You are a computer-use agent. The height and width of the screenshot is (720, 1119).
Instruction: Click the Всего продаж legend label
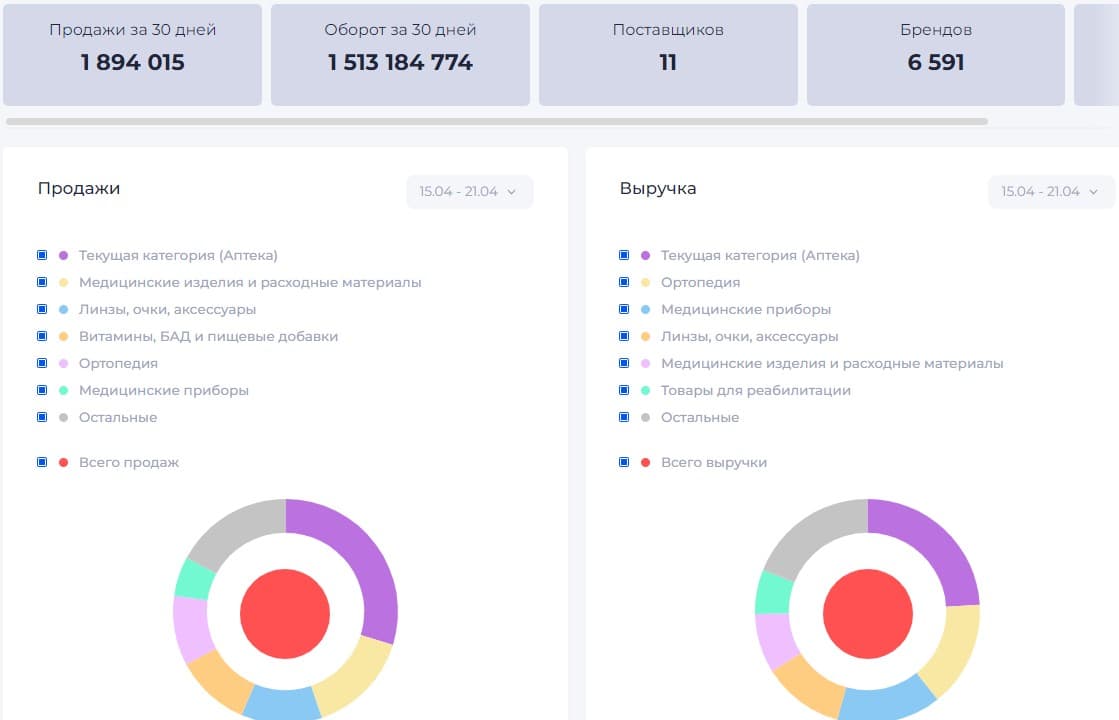(x=128, y=462)
